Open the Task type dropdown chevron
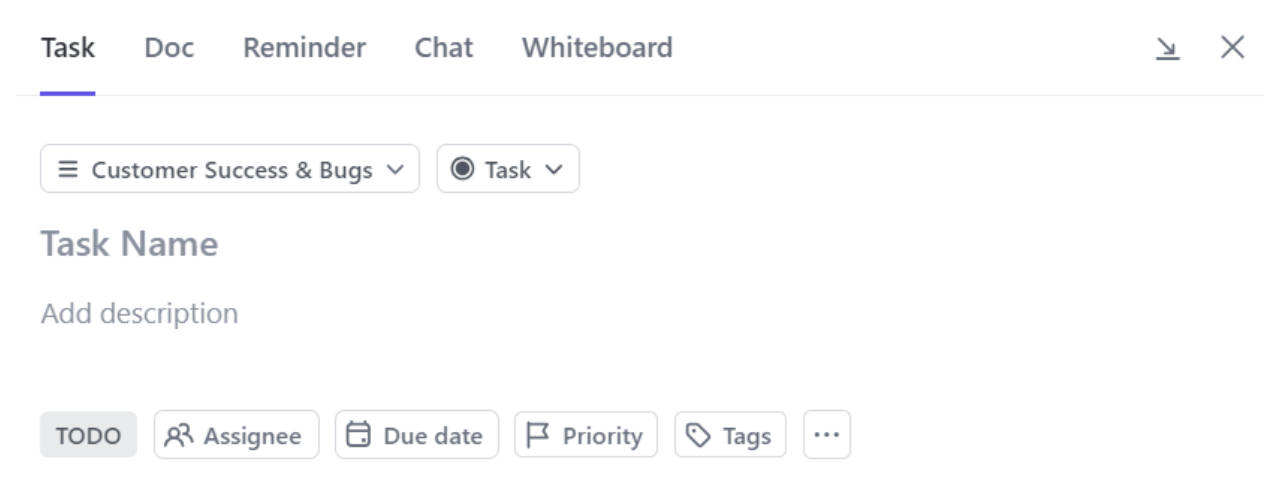The image size is (1274, 496). point(554,170)
